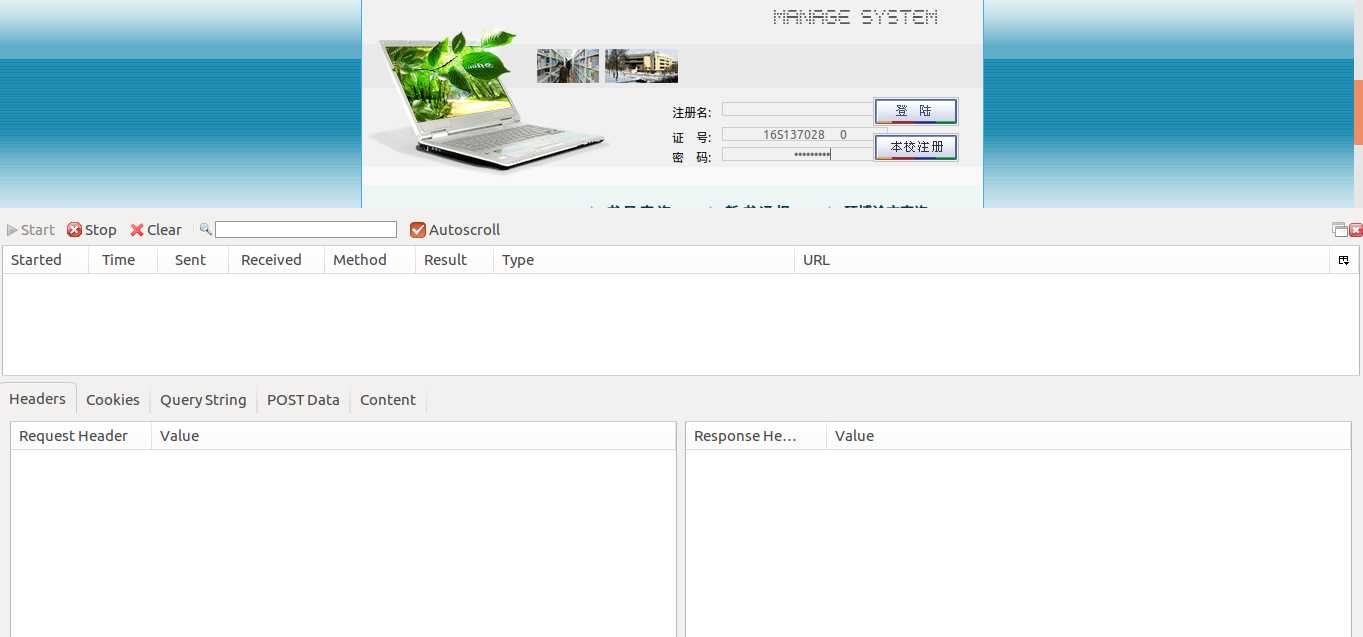Click the 登陆 login button
The width and height of the screenshot is (1363, 637).
pos(916,111)
